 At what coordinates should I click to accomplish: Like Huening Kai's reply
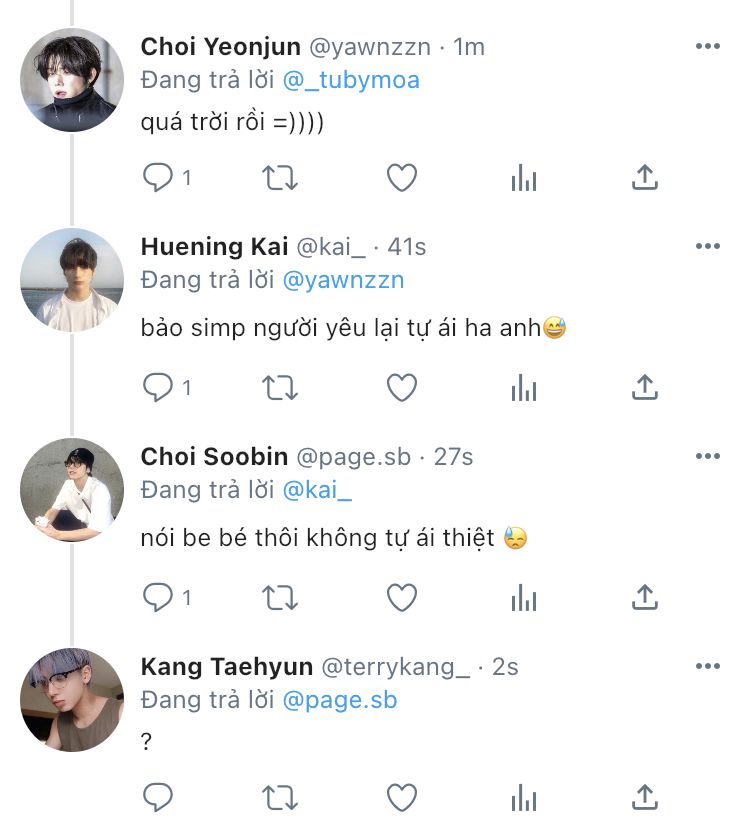(401, 388)
